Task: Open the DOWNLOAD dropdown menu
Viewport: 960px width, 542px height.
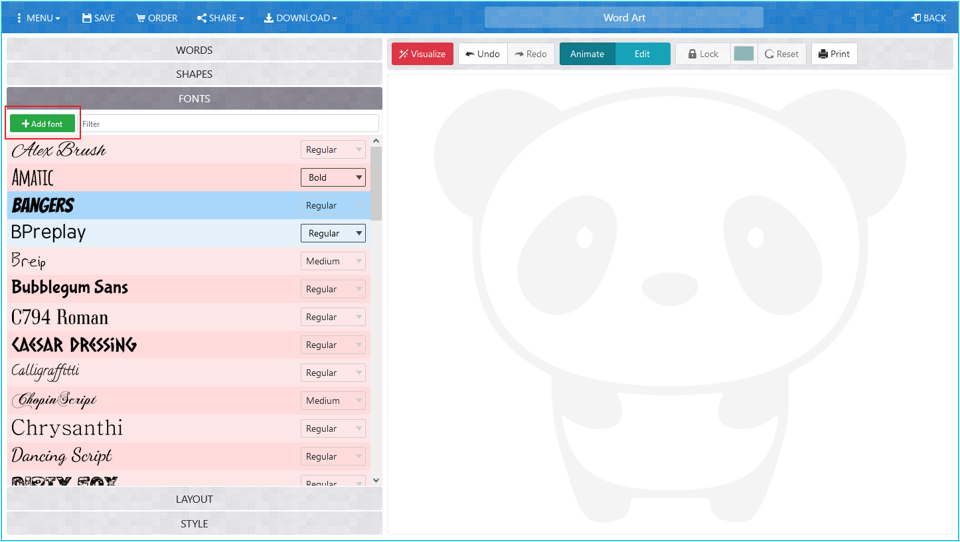Action: point(300,18)
